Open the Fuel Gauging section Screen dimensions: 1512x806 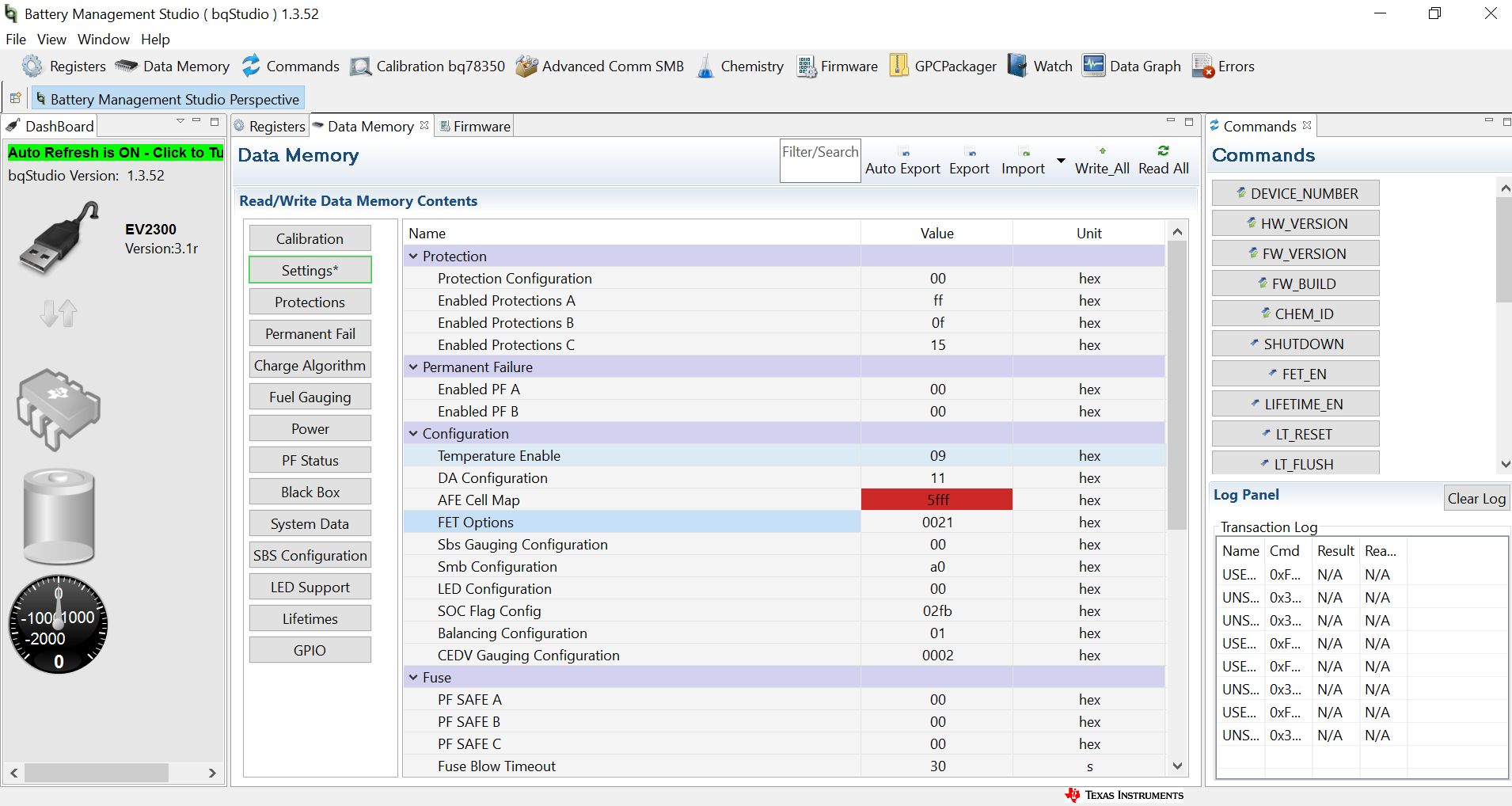[x=310, y=397]
